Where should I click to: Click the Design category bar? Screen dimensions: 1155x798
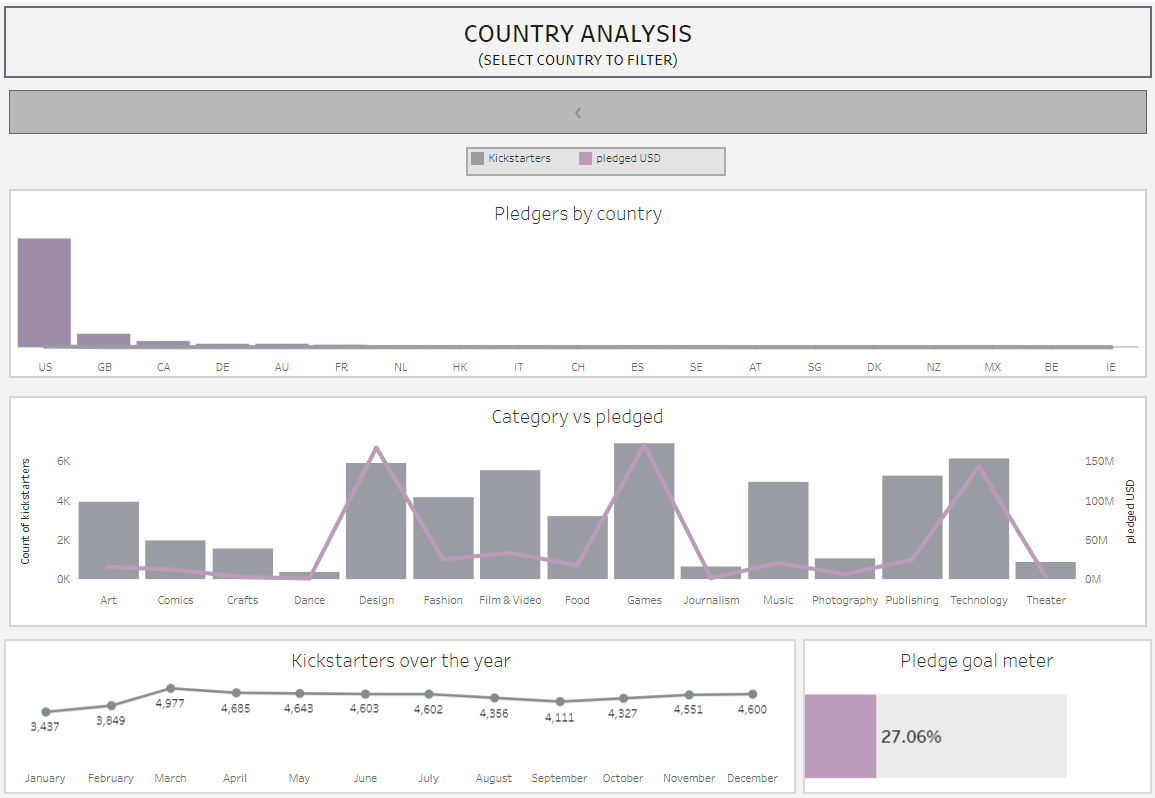coord(376,520)
